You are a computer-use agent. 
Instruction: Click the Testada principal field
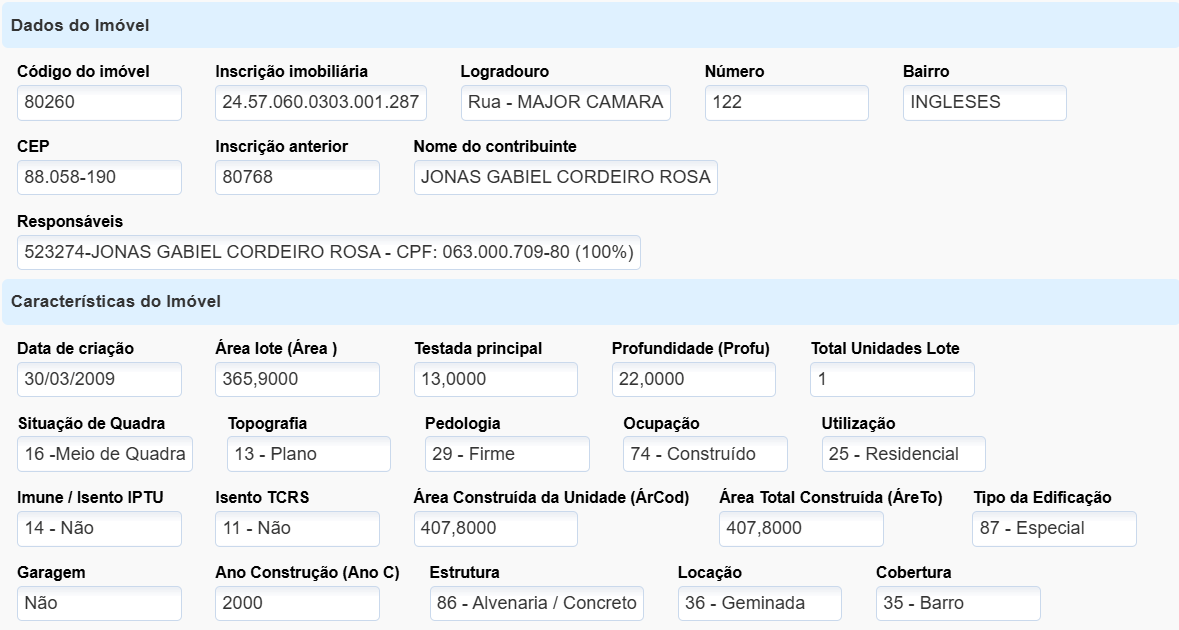coord(495,379)
